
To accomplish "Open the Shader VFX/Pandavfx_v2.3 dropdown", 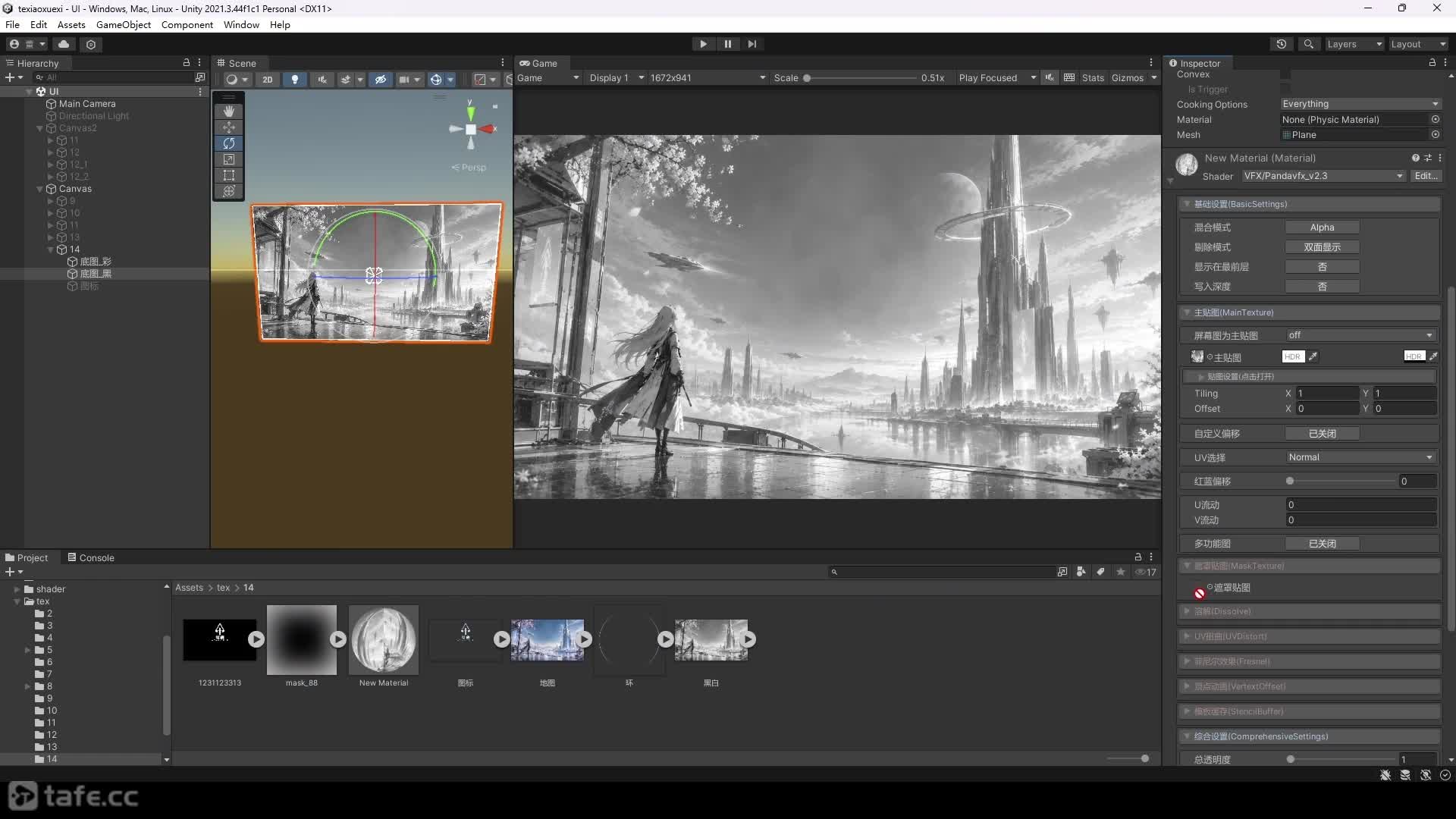I will coord(1323,176).
